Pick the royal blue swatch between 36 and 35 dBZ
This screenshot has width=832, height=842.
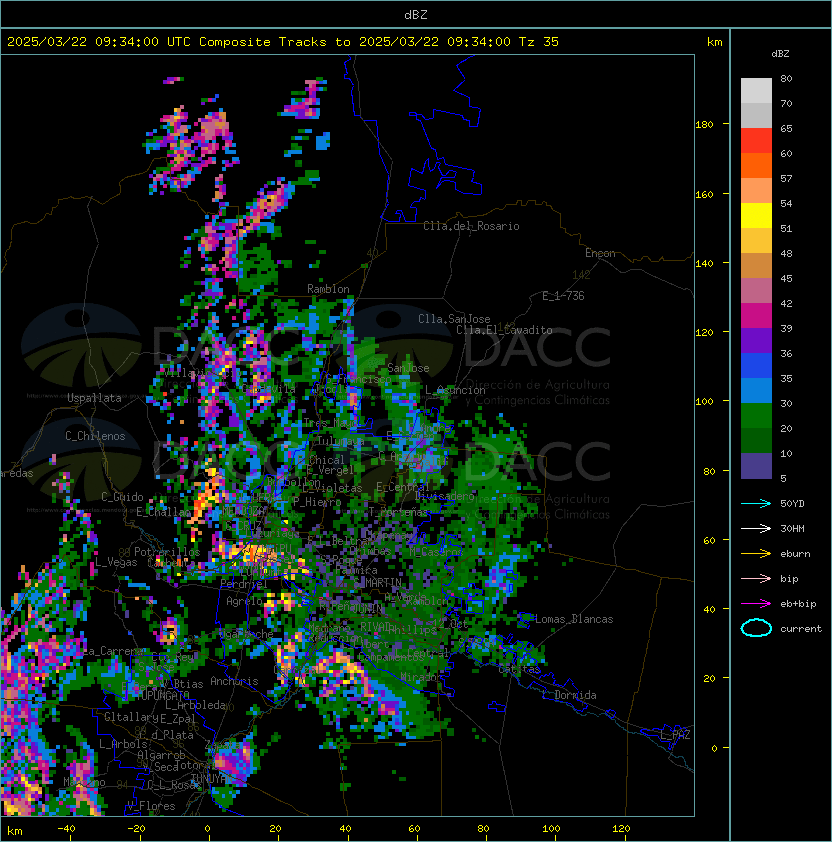(756, 365)
